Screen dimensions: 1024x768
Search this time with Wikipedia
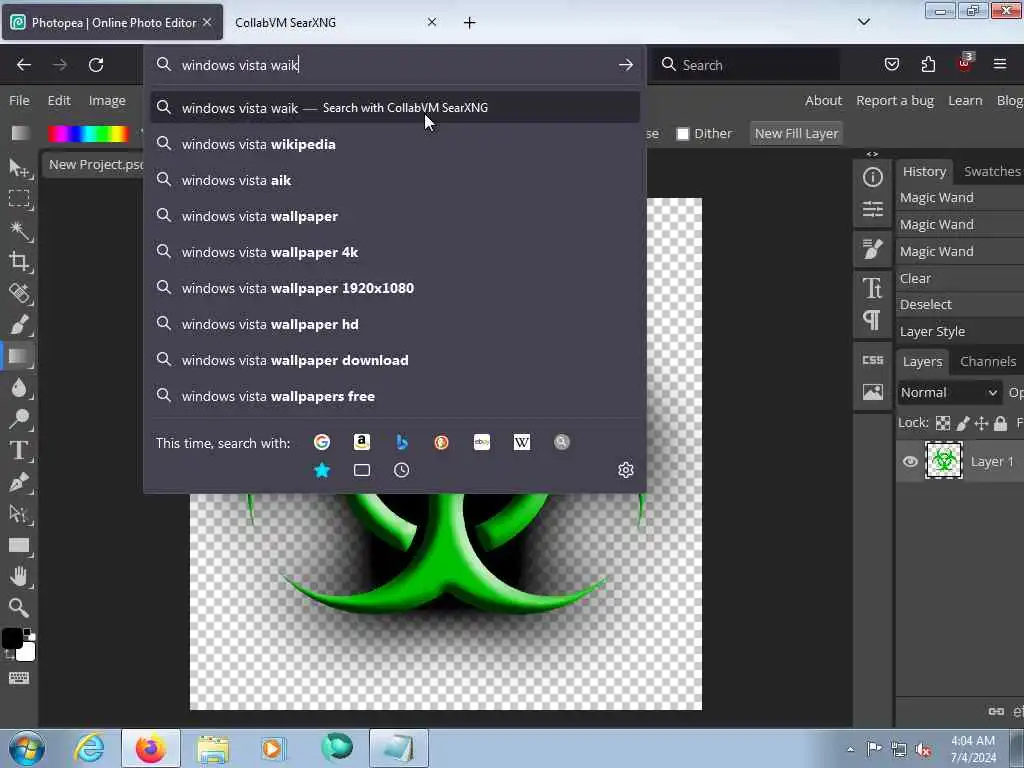[522, 442]
